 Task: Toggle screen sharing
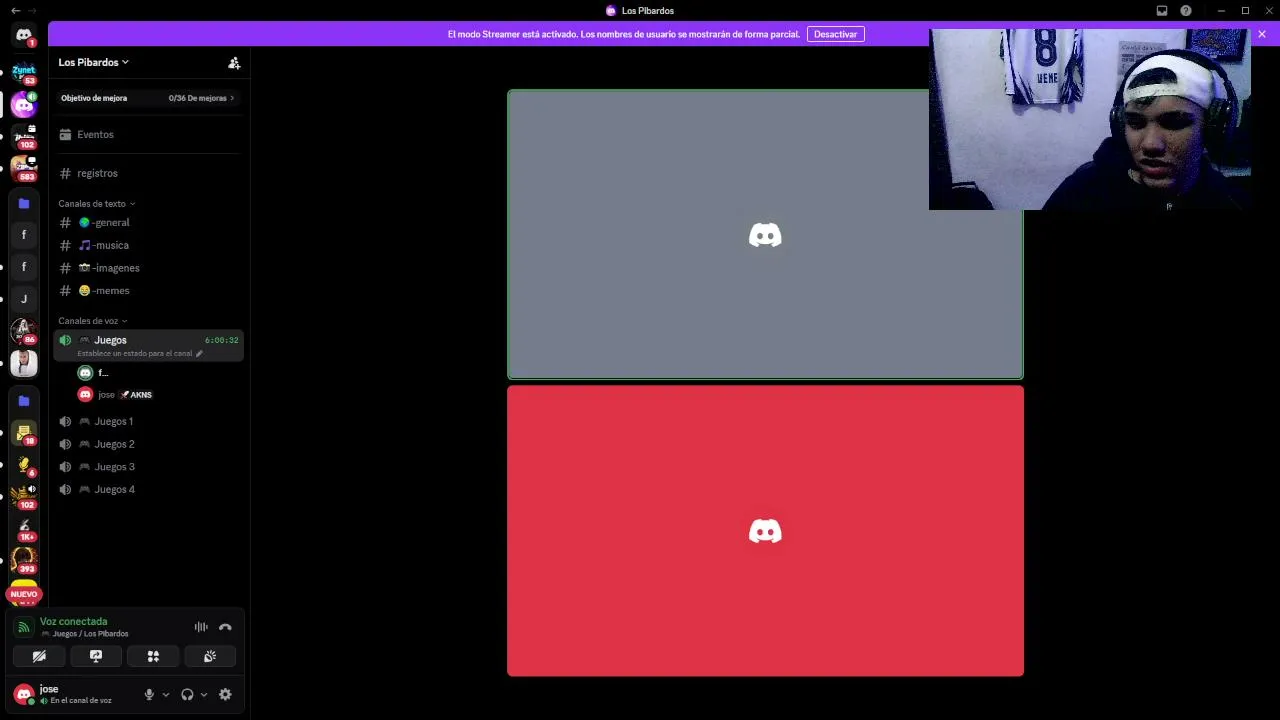(x=96, y=656)
